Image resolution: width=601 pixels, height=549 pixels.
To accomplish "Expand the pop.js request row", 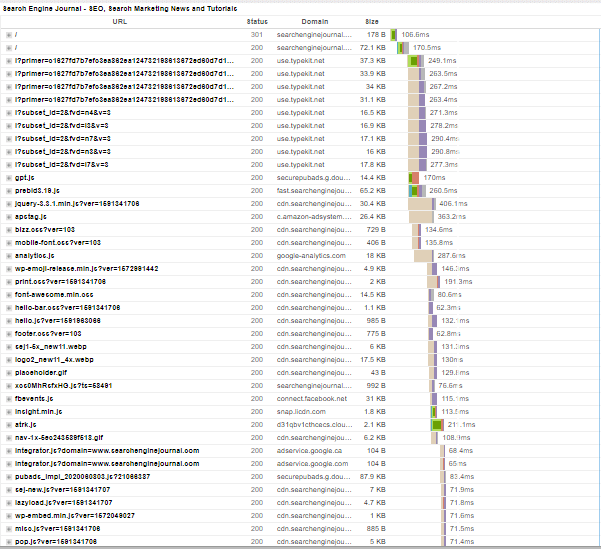I will [8, 542].
